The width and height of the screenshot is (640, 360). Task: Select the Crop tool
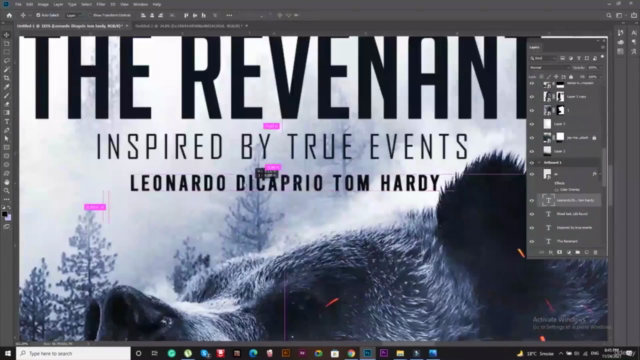point(7,78)
